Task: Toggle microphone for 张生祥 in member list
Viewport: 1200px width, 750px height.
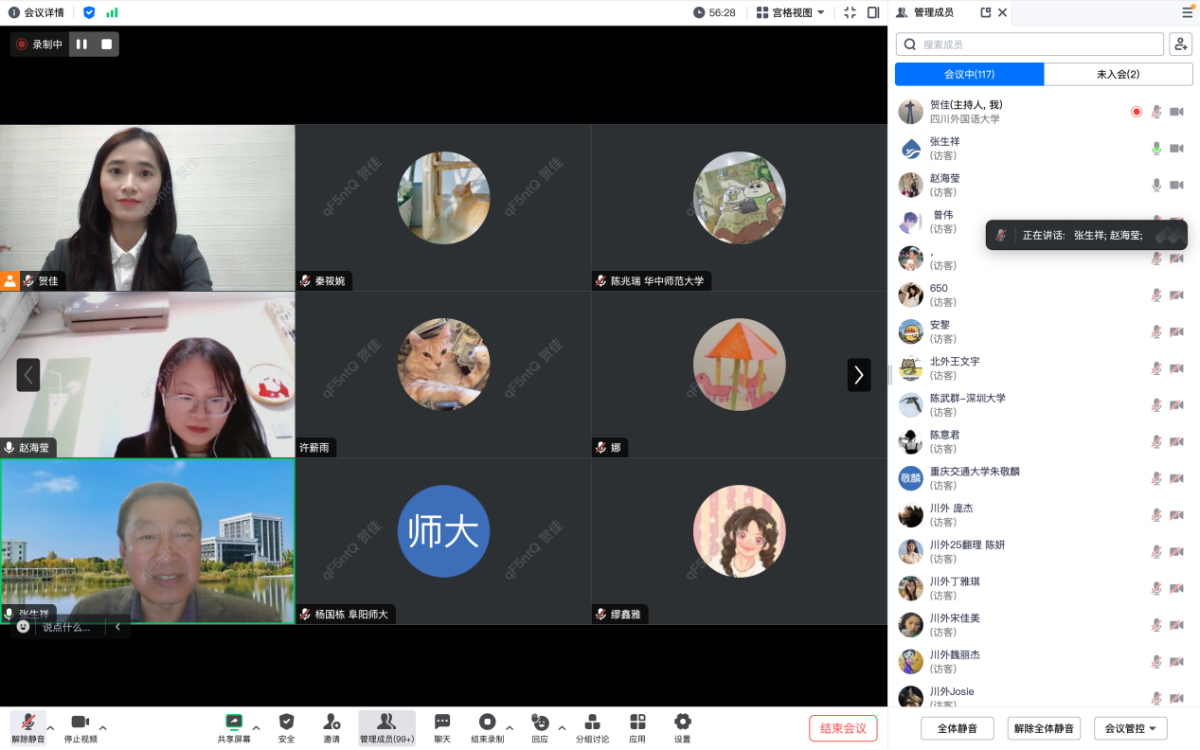Action: pos(1156,149)
